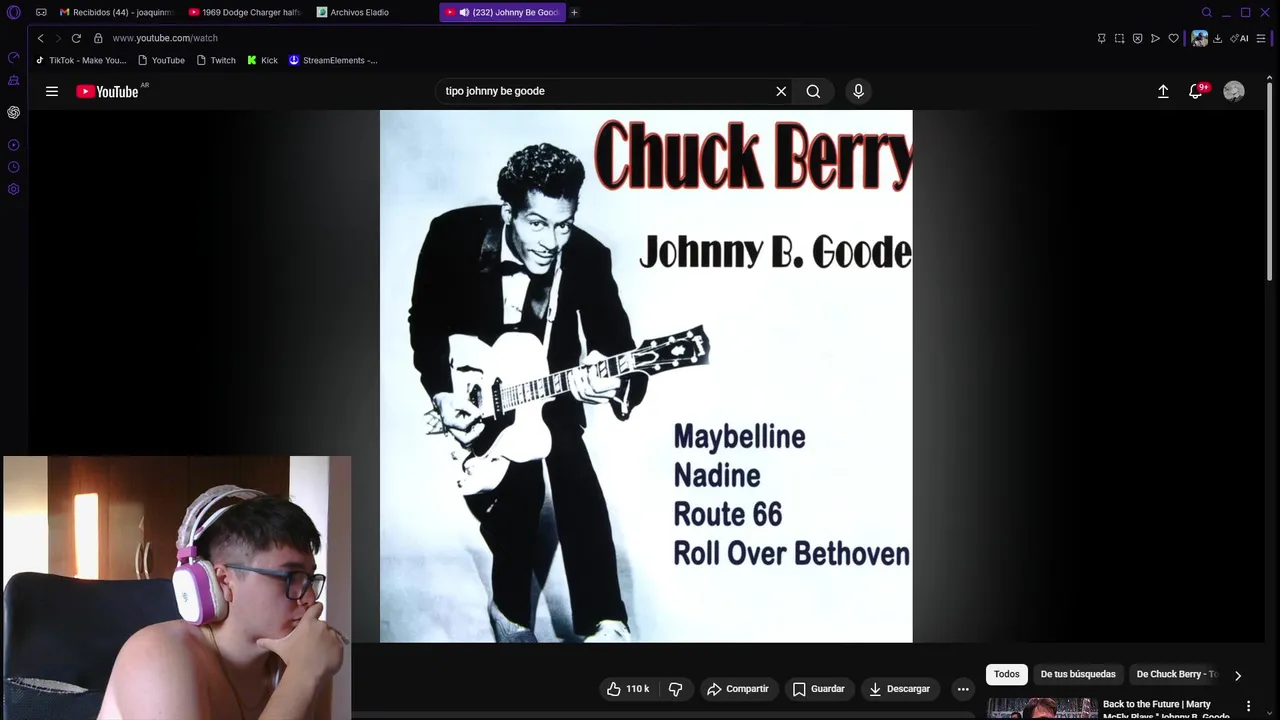Open ad blocker shield icon
The width and height of the screenshot is (1280, 720).
tap(1137, 38)
